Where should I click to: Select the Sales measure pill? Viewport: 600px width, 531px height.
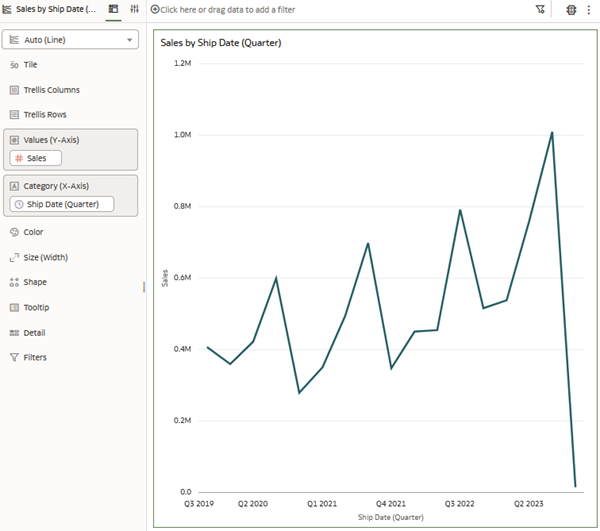pyautogui.click(x=36, y=158)
